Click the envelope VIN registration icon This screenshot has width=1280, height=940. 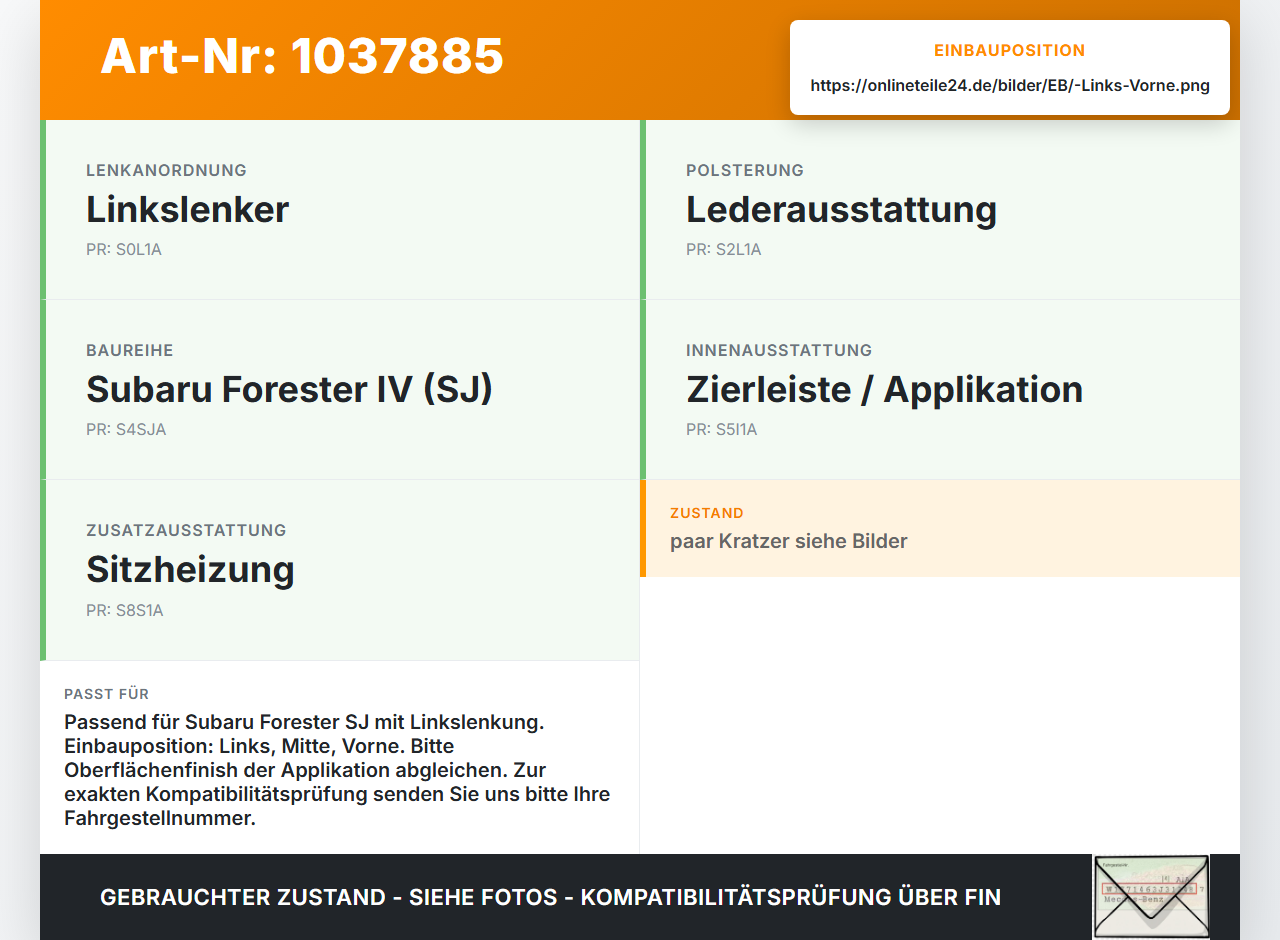(1151, 897)
